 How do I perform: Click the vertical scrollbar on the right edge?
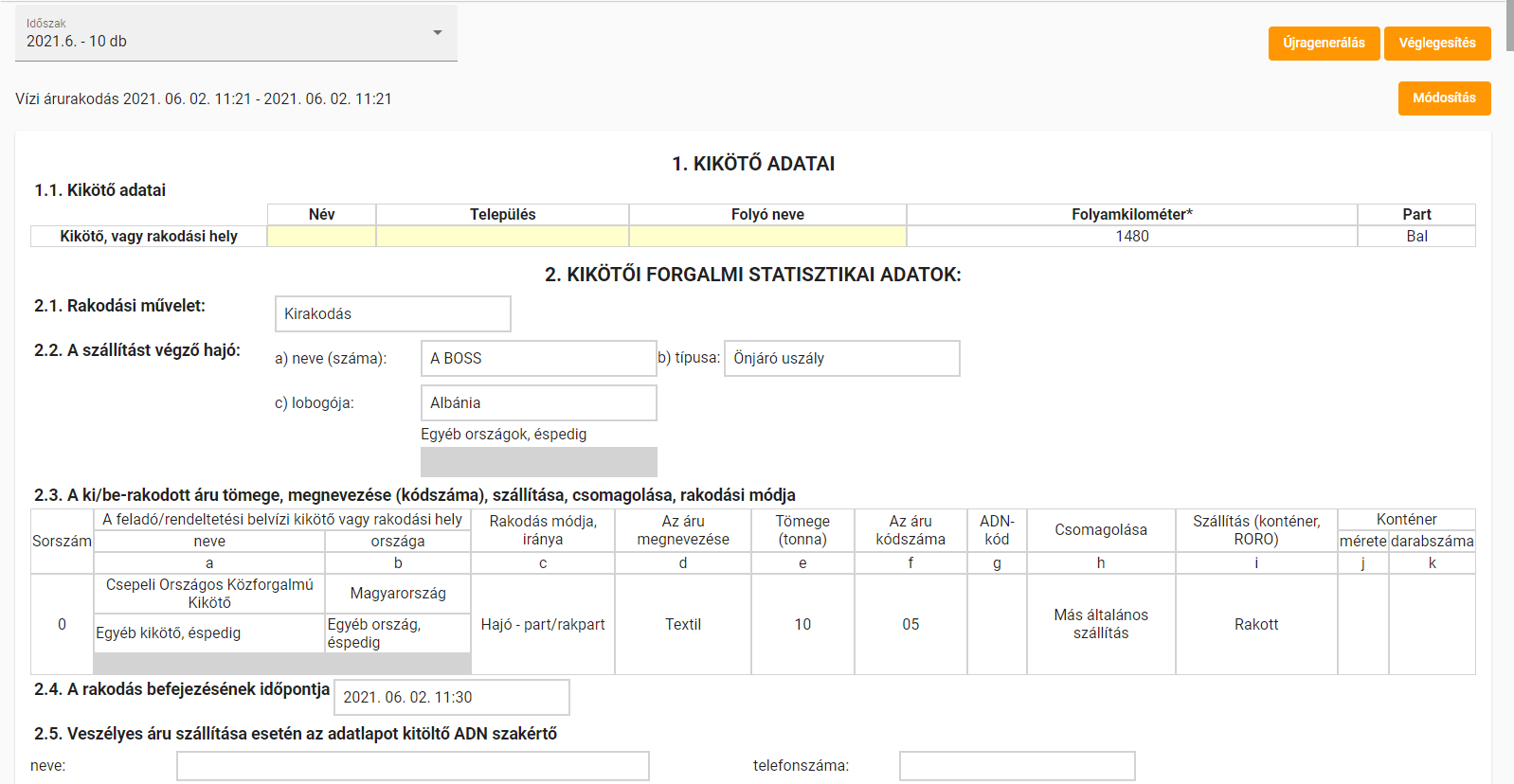pyautogui.click(x=1509, y=28)
